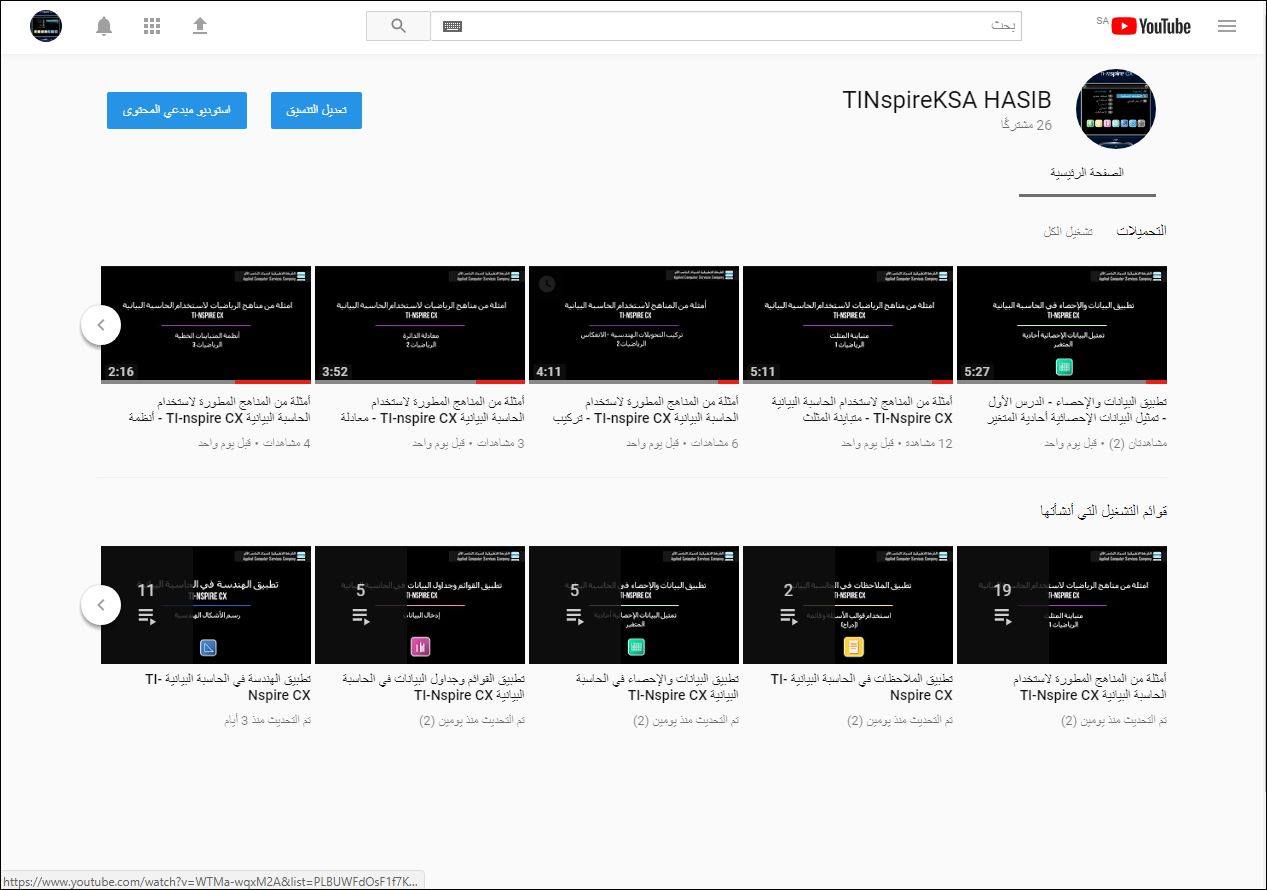The image size is (1267, 890).
Task: Click the blue geometry icon on count-11 playlist
Action: [x=209, y=647]
